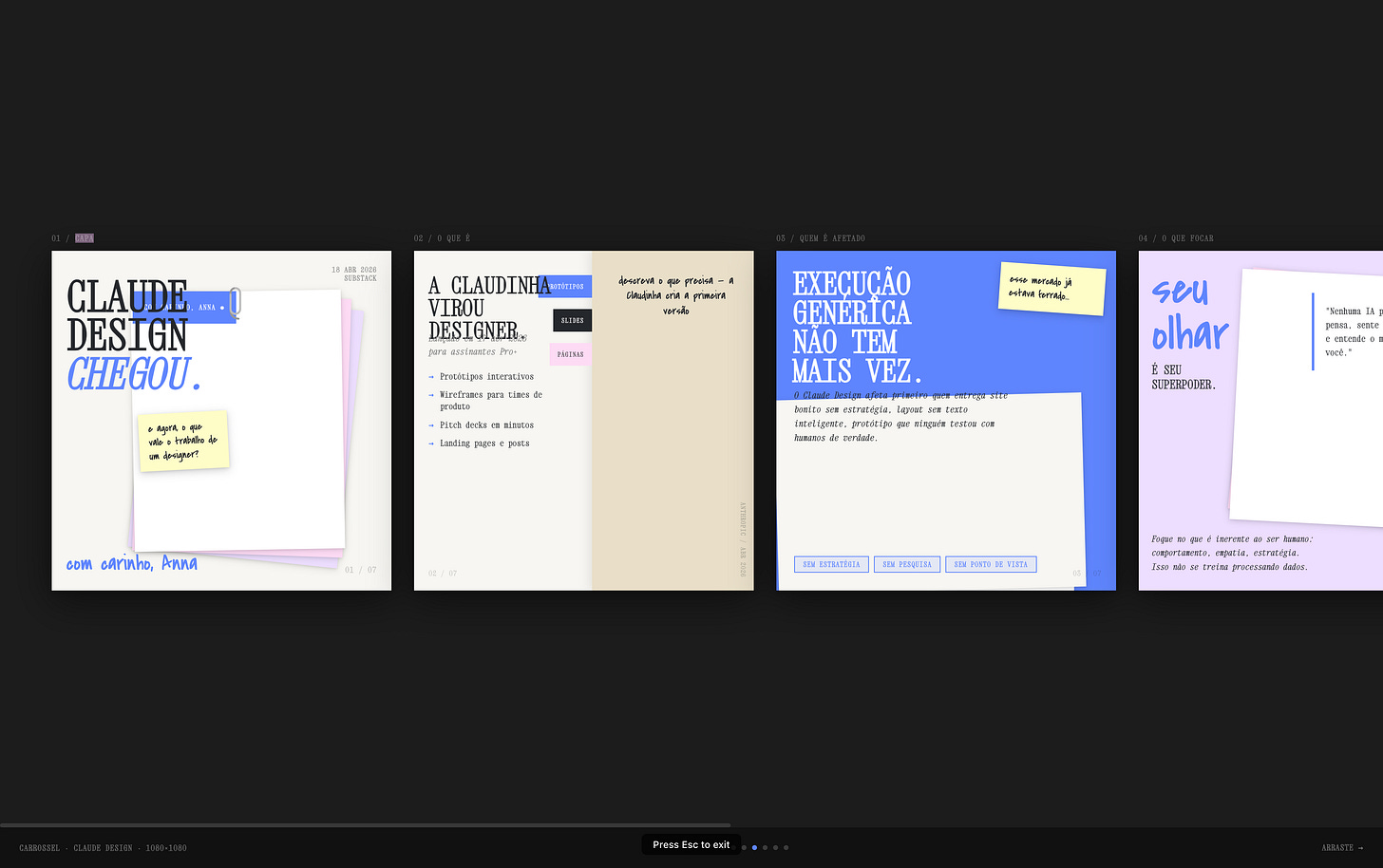Click the 'para assinantes Pro' subtitle
Viewport: 1383px width, 868px height.
(472, 351)
